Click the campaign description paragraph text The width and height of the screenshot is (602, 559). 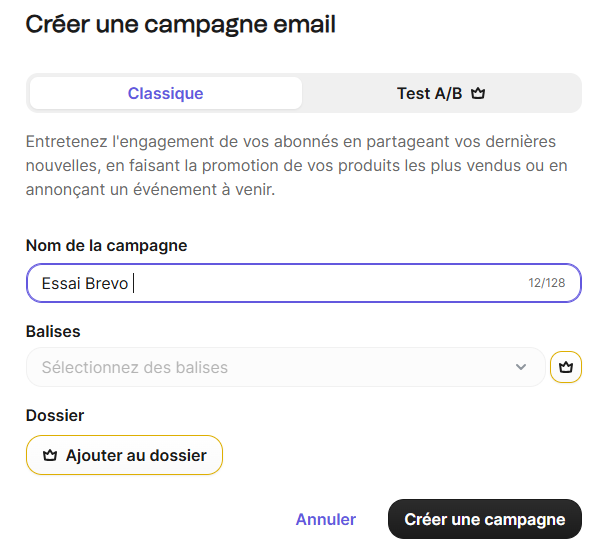coord(290,165)
